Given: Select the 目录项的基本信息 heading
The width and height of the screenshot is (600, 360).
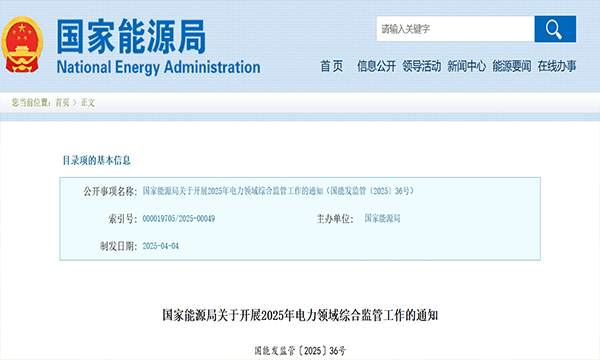Looking at the screenshot, I should pos(96,160).
